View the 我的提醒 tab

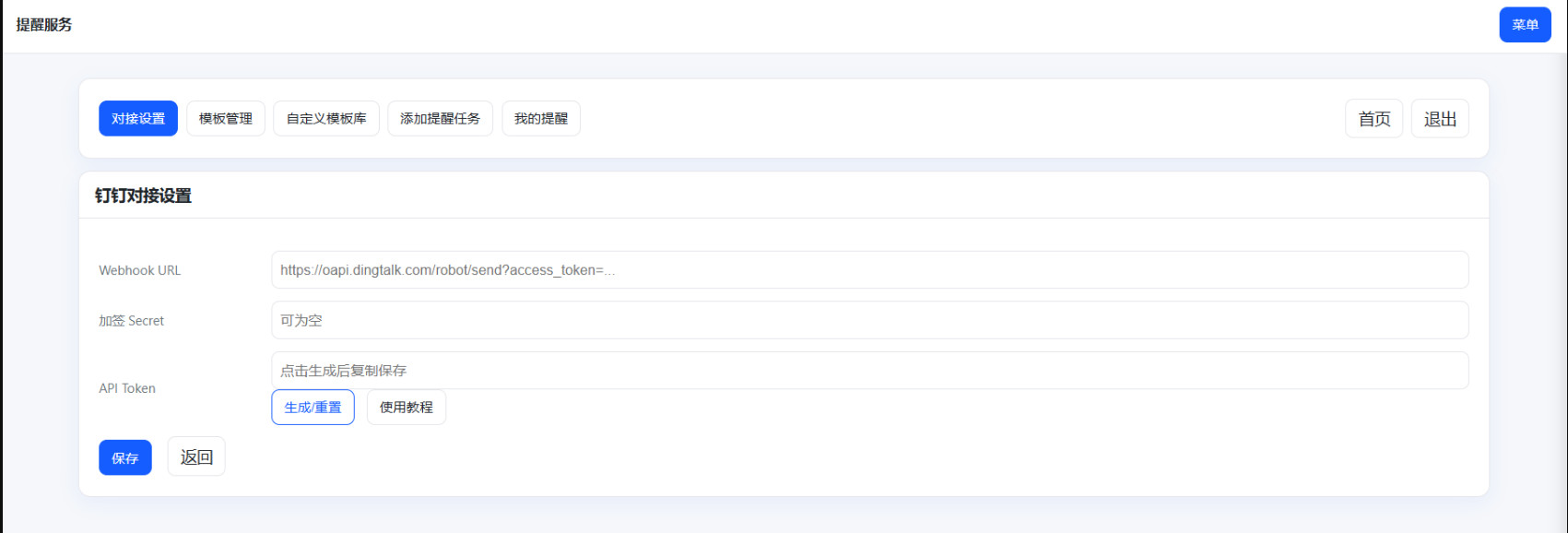coord(541,119)
